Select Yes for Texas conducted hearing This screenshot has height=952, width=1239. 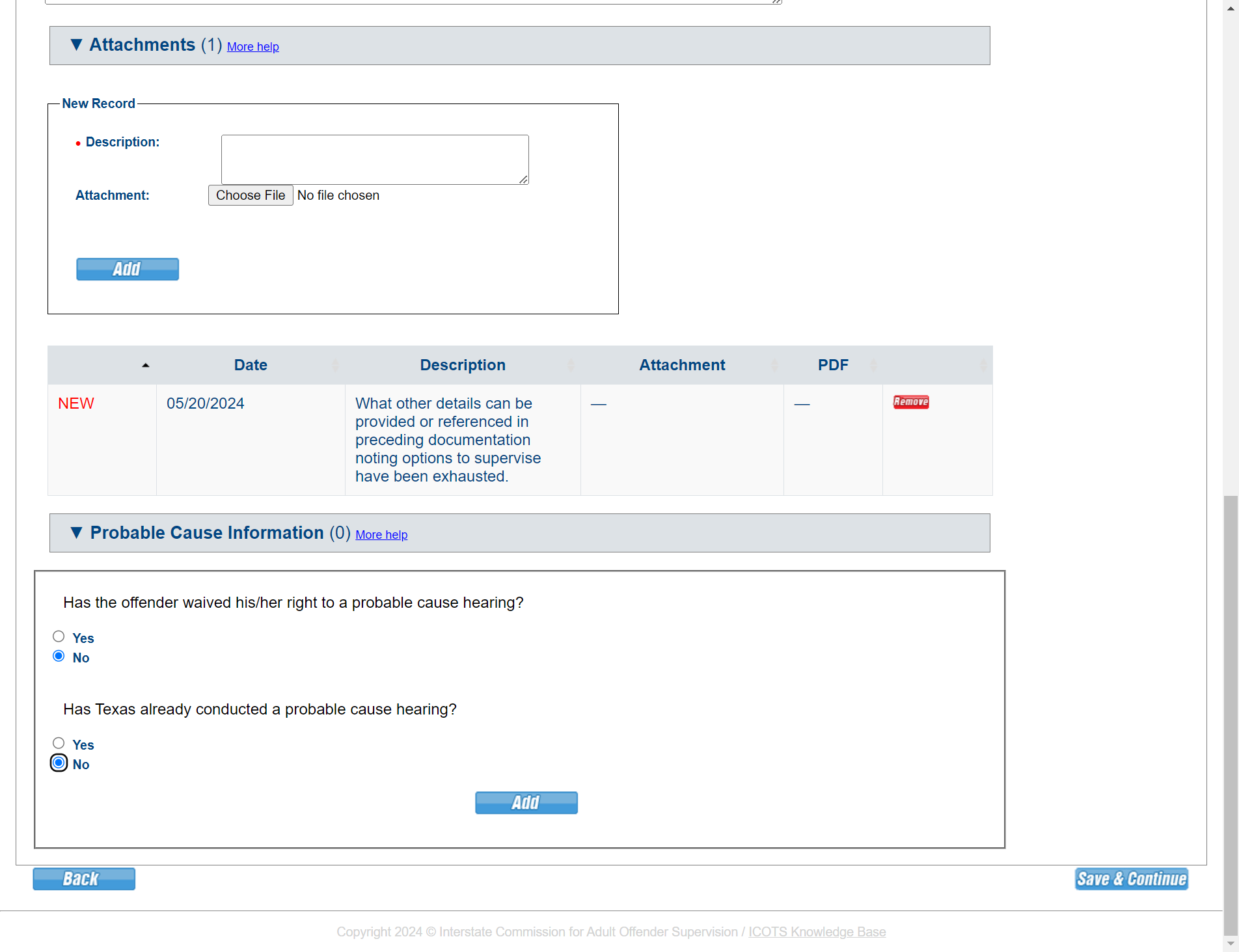coord(59,743)
